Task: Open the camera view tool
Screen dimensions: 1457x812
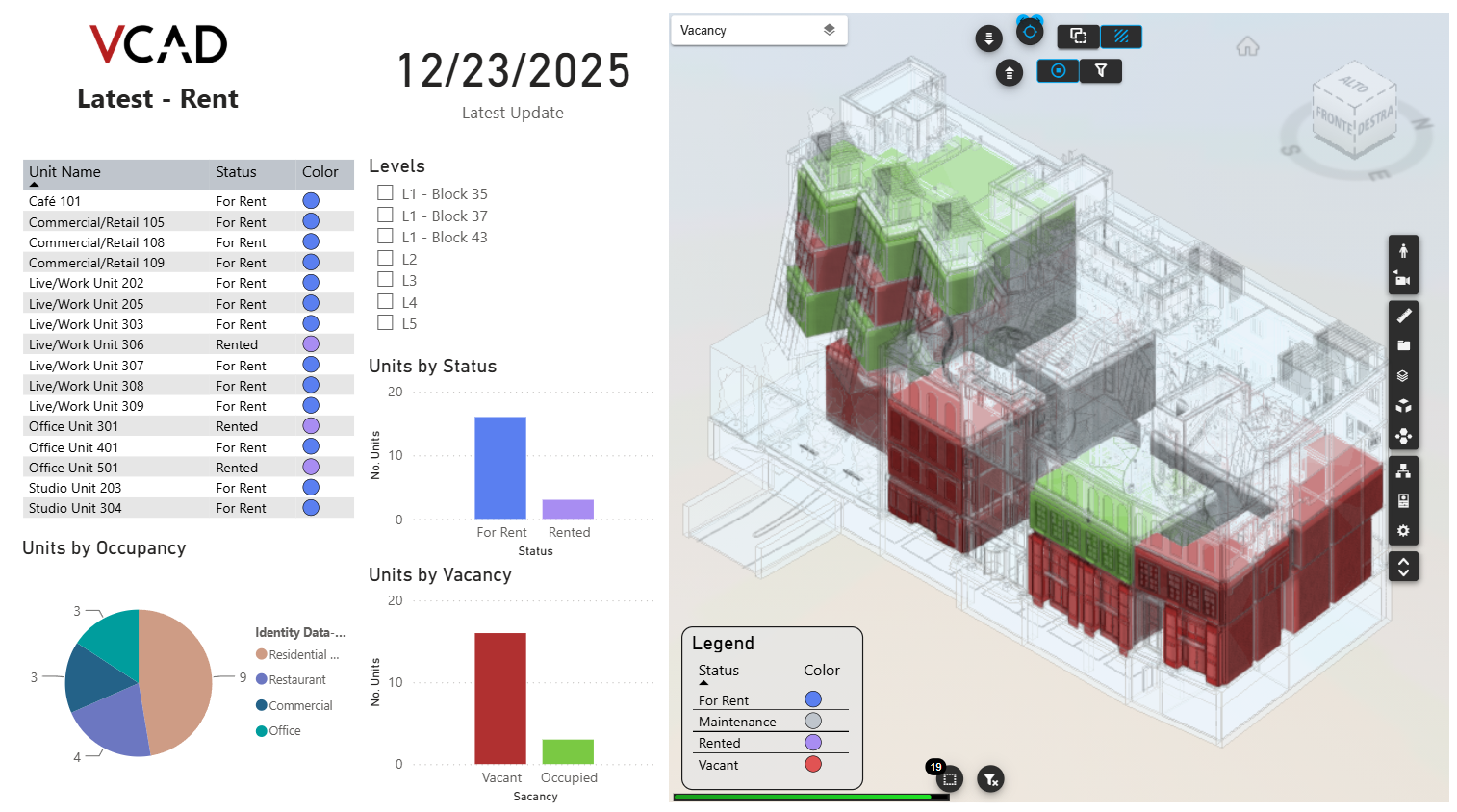Action: pos(1403,280)
